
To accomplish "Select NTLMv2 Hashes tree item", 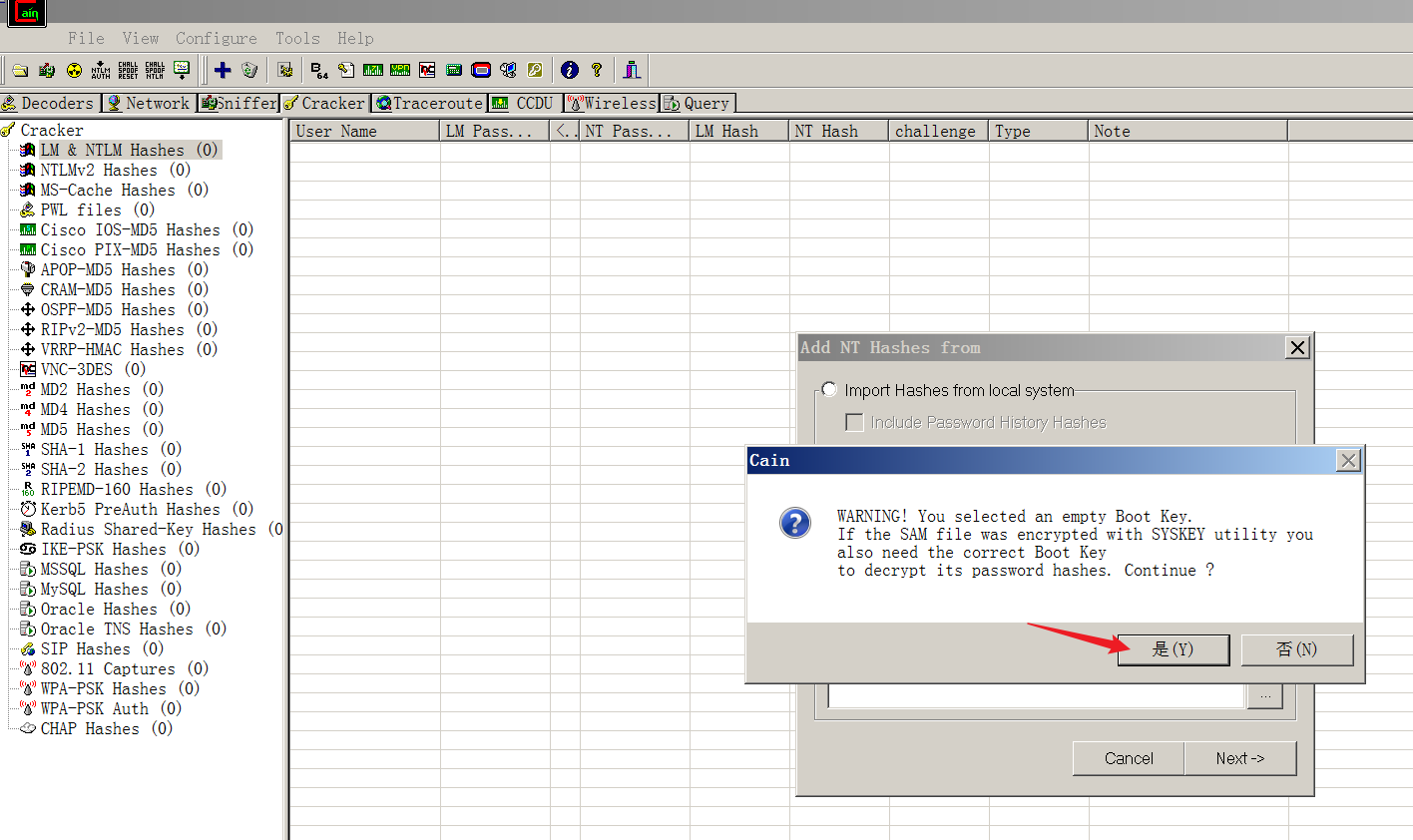I will point(116,170).
